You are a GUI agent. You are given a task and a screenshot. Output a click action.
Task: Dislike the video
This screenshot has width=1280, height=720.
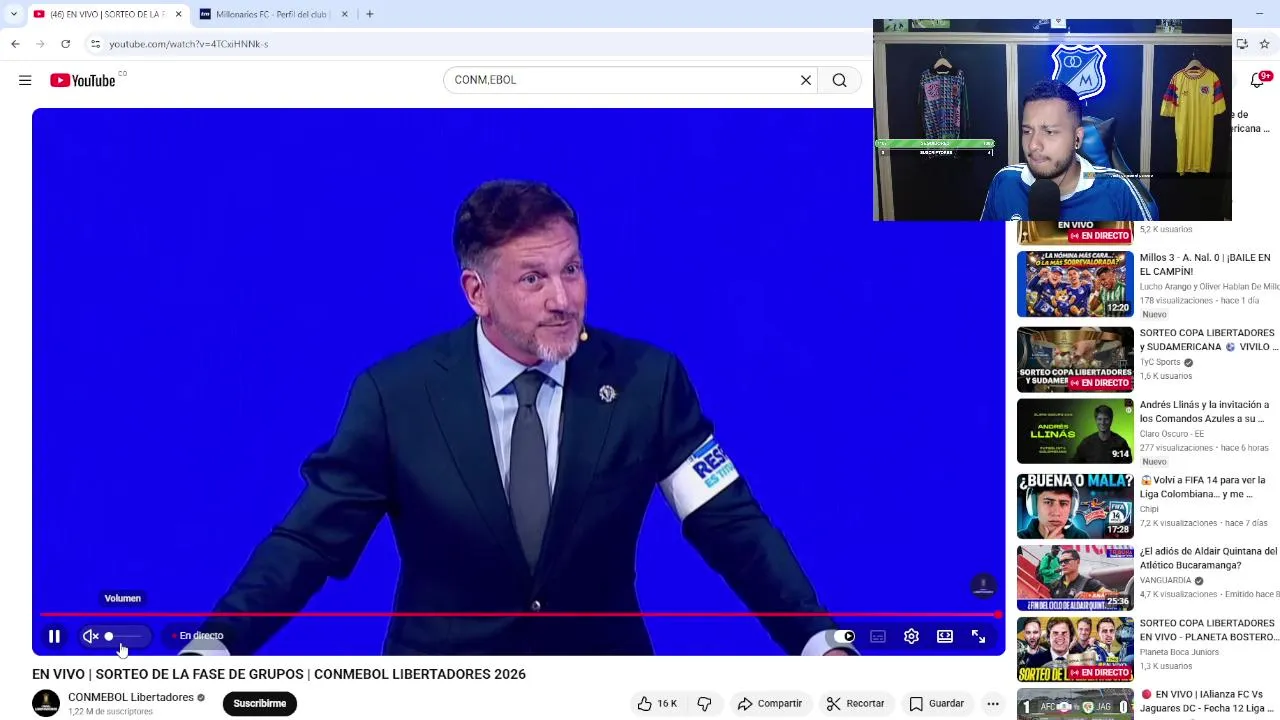pyautogui.click(x=704, y=704)
